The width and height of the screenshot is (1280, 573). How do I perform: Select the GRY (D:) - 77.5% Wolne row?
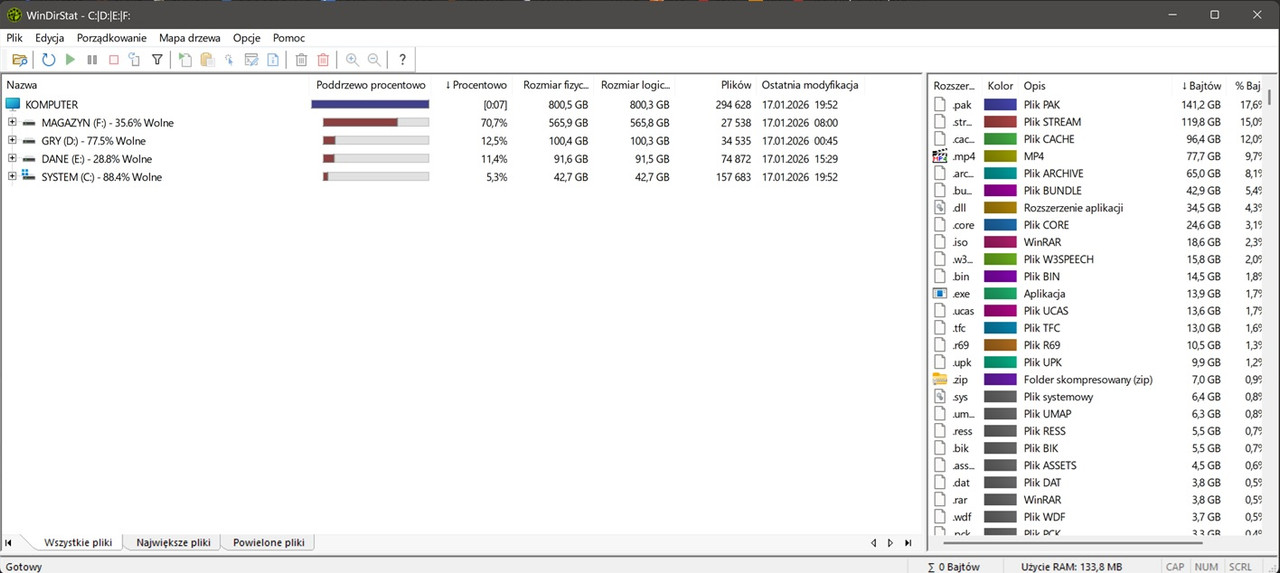point(461,140)
